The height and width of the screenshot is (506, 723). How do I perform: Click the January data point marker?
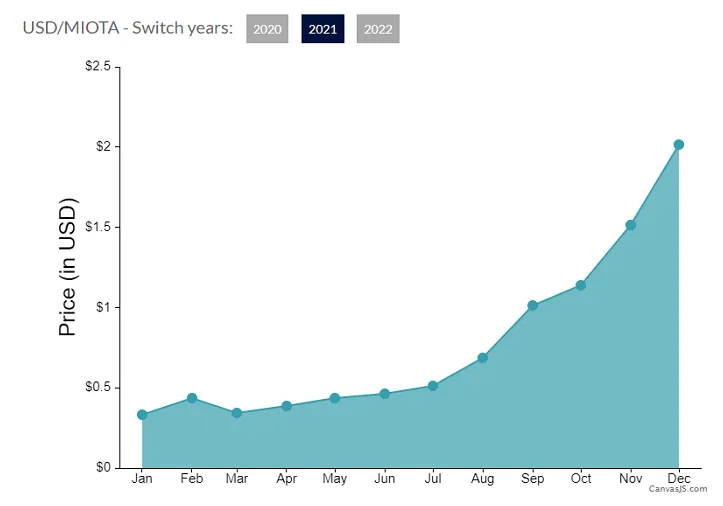coord(142,415)
